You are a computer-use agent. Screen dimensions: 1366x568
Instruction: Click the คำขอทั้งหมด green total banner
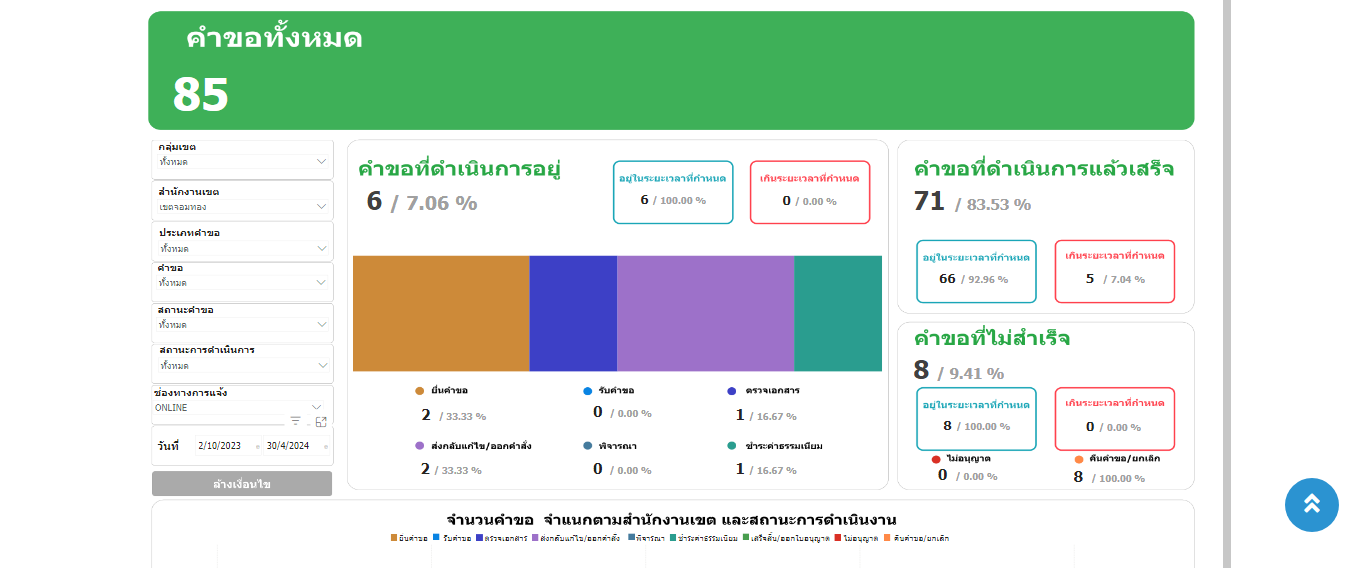pos(670,71)
